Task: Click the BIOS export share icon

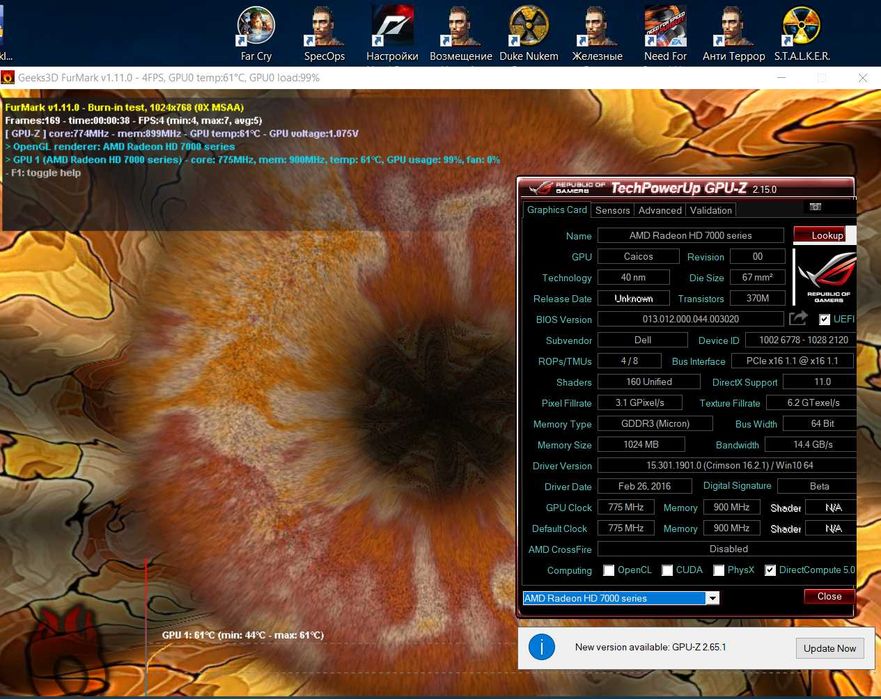Action: pyautogui.click(x=798, y=319)
